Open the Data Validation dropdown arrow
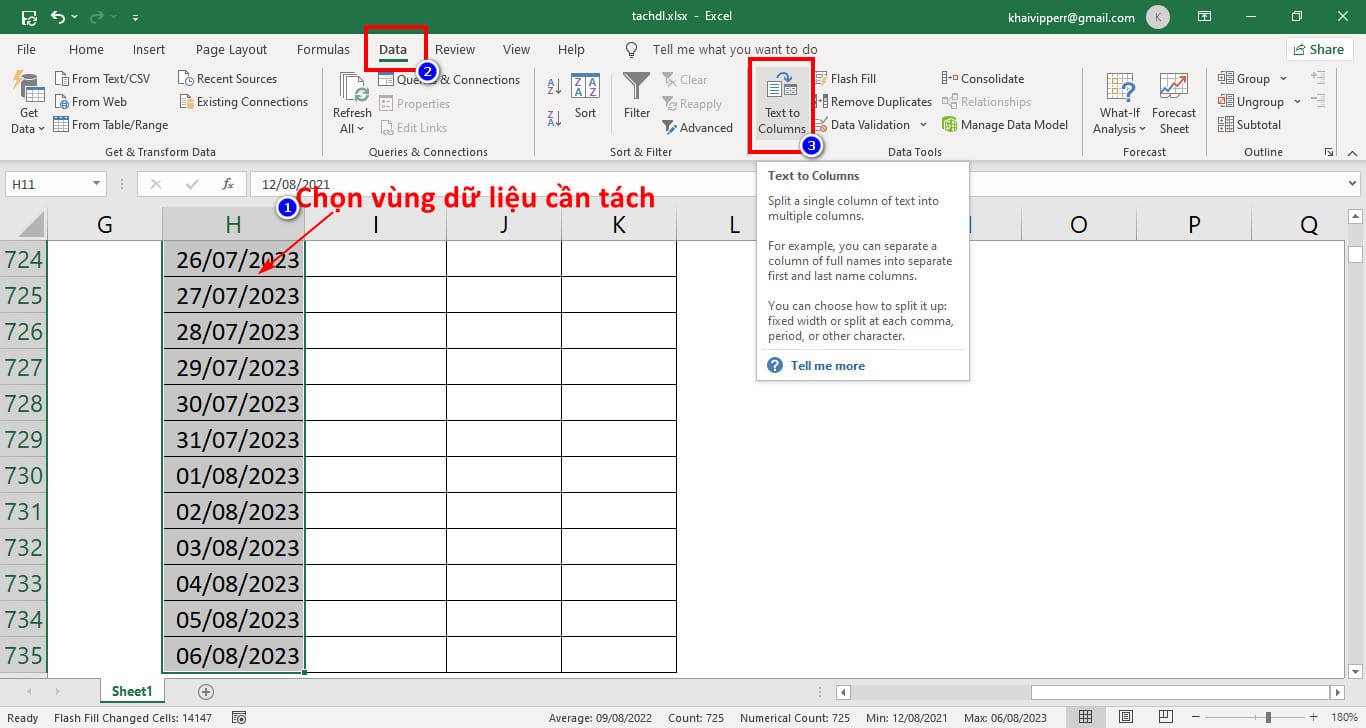The image size is (1366, 728). pyautogui.click(x=922, y=124)
